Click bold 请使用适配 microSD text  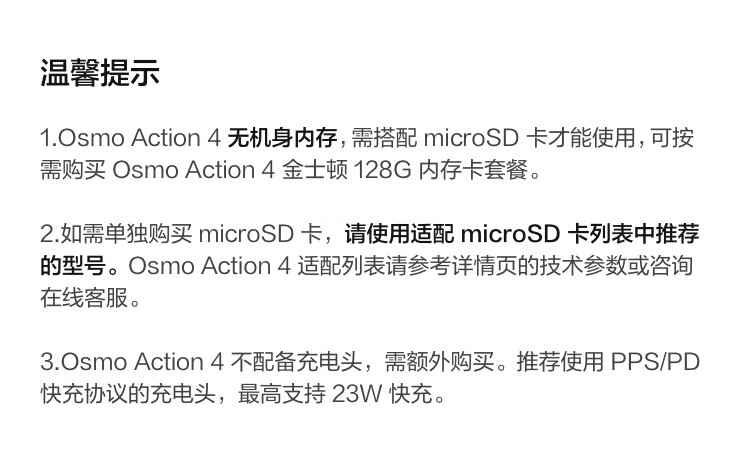(452, 233)
